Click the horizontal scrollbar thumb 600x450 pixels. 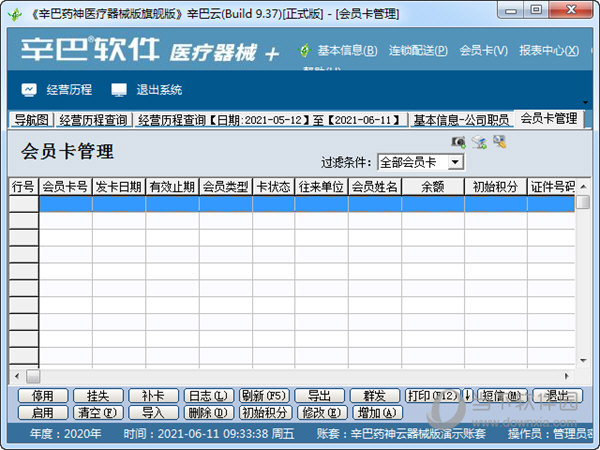point(33,376)
